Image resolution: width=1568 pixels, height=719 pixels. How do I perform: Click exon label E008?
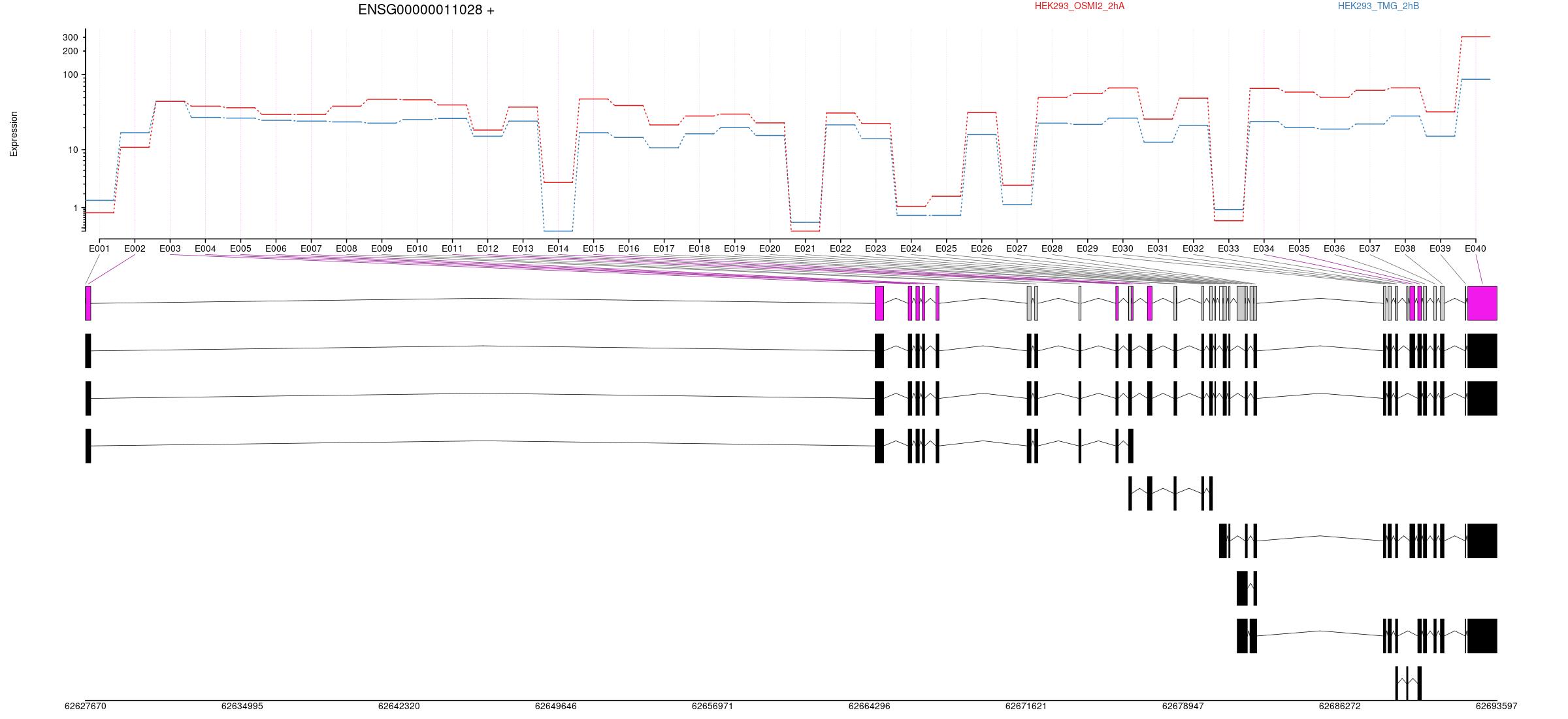[346, 248]
